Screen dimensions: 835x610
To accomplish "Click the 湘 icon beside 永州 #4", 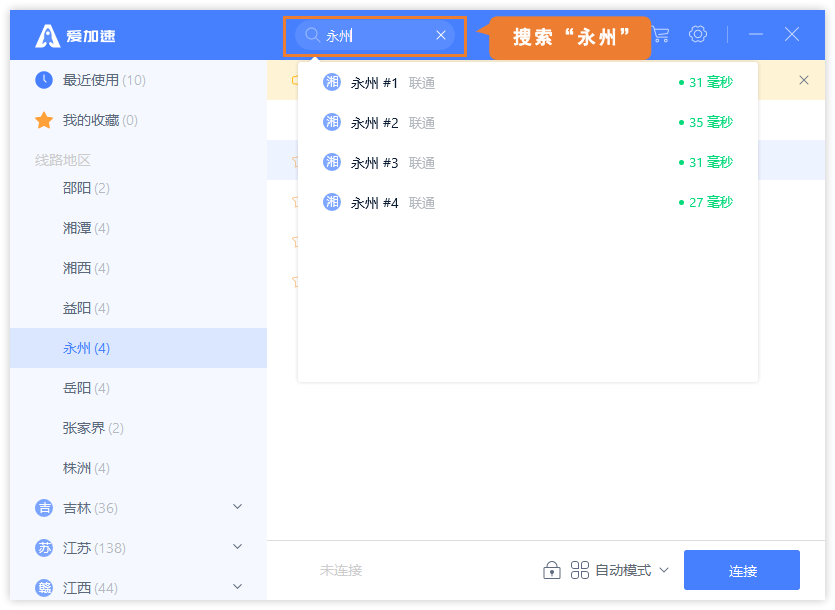I will (x=332, y=202).
